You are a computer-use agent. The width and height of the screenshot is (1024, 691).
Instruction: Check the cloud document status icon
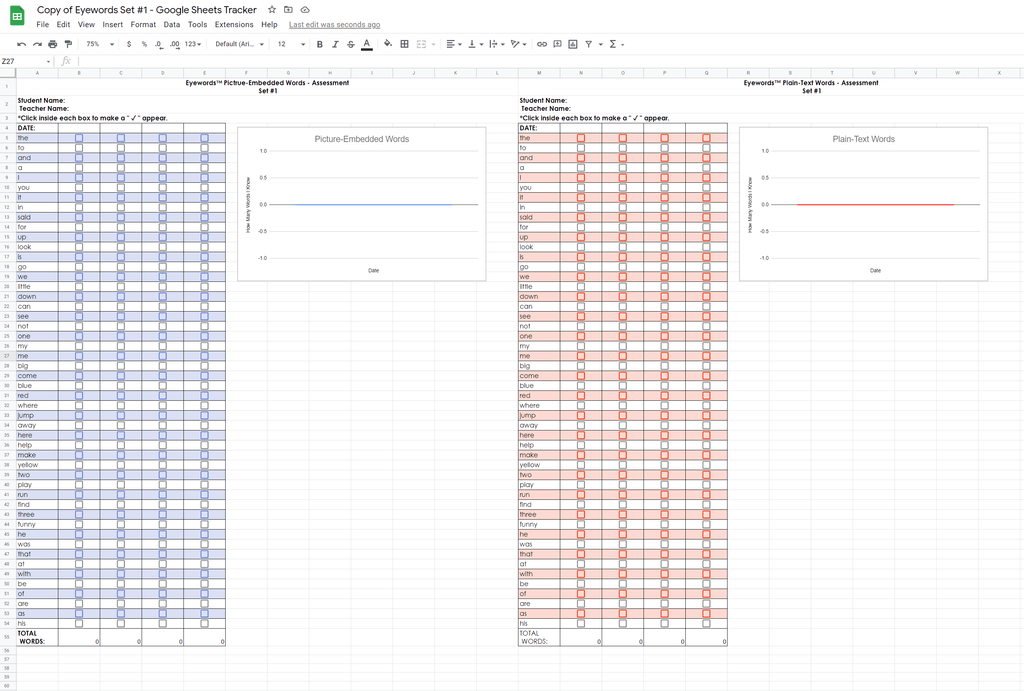[305, 10]
